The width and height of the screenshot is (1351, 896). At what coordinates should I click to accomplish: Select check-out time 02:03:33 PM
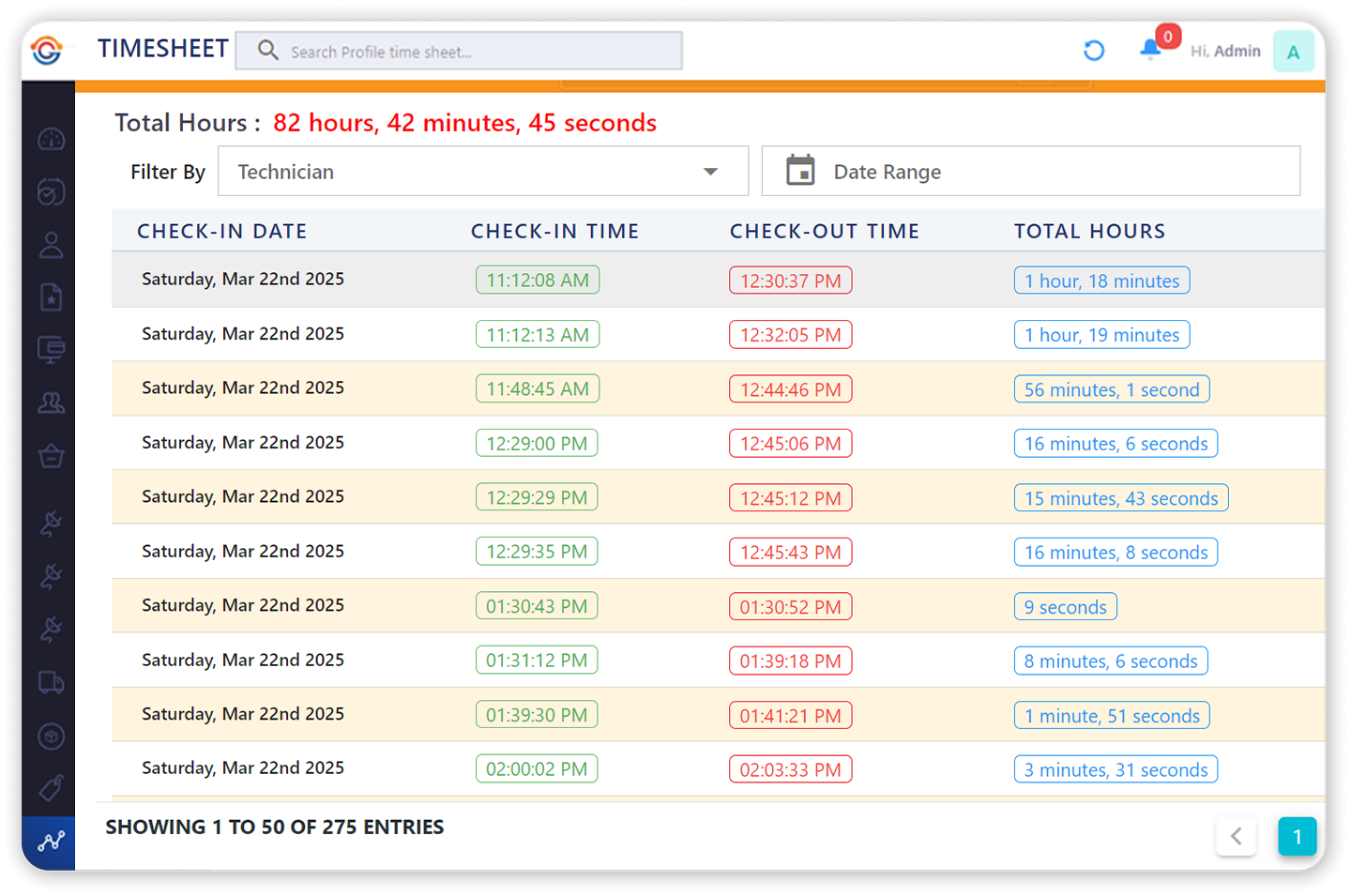pos(791,770)
